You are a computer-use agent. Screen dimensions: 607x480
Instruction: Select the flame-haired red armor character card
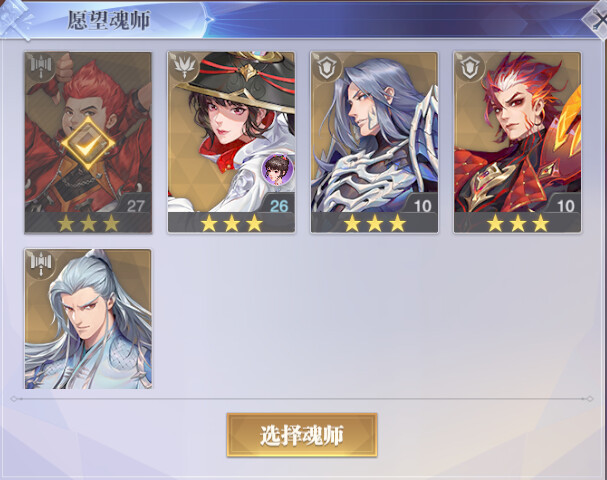coord(518,142)
